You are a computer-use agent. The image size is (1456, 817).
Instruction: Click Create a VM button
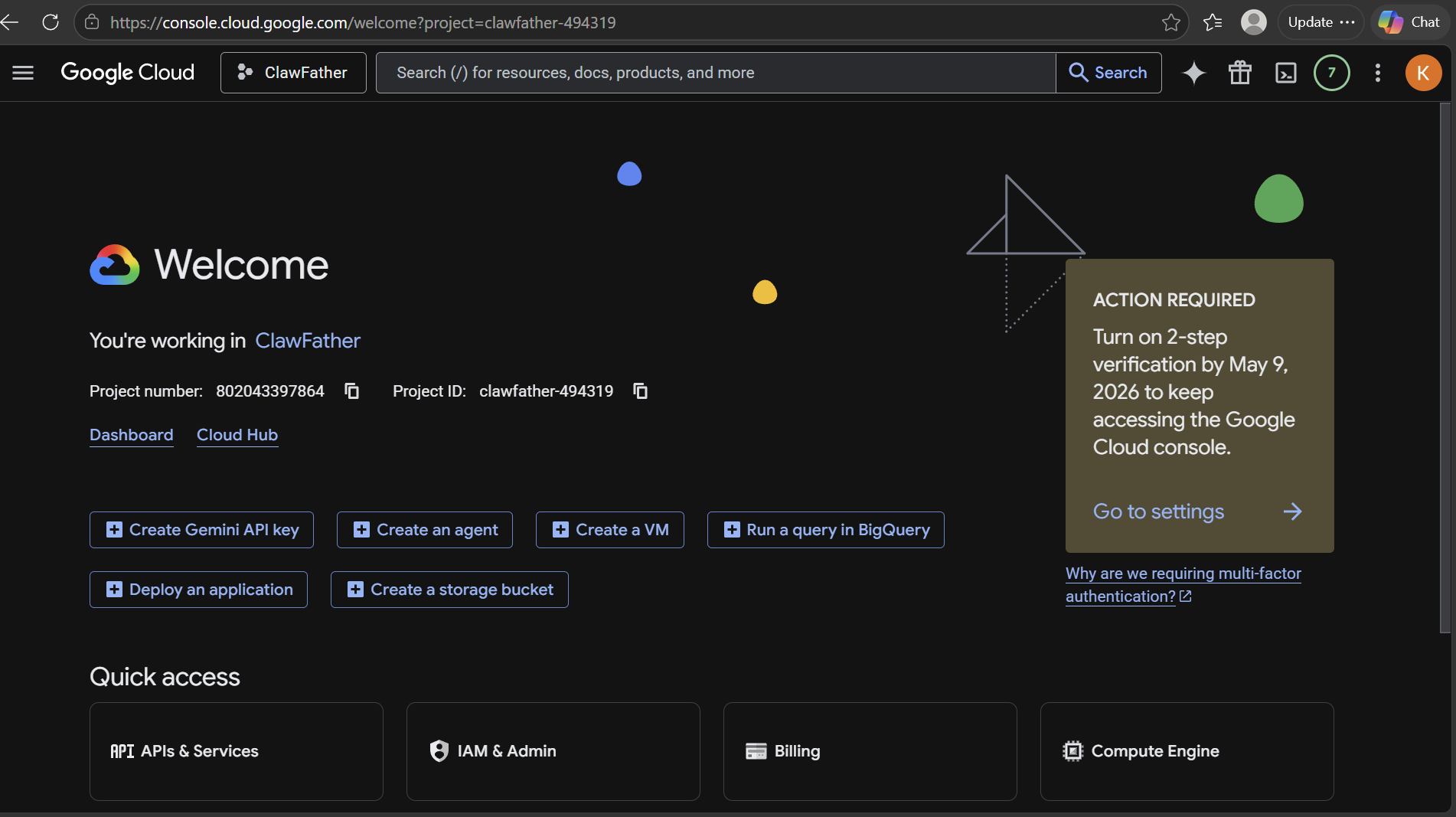point(610,530)
